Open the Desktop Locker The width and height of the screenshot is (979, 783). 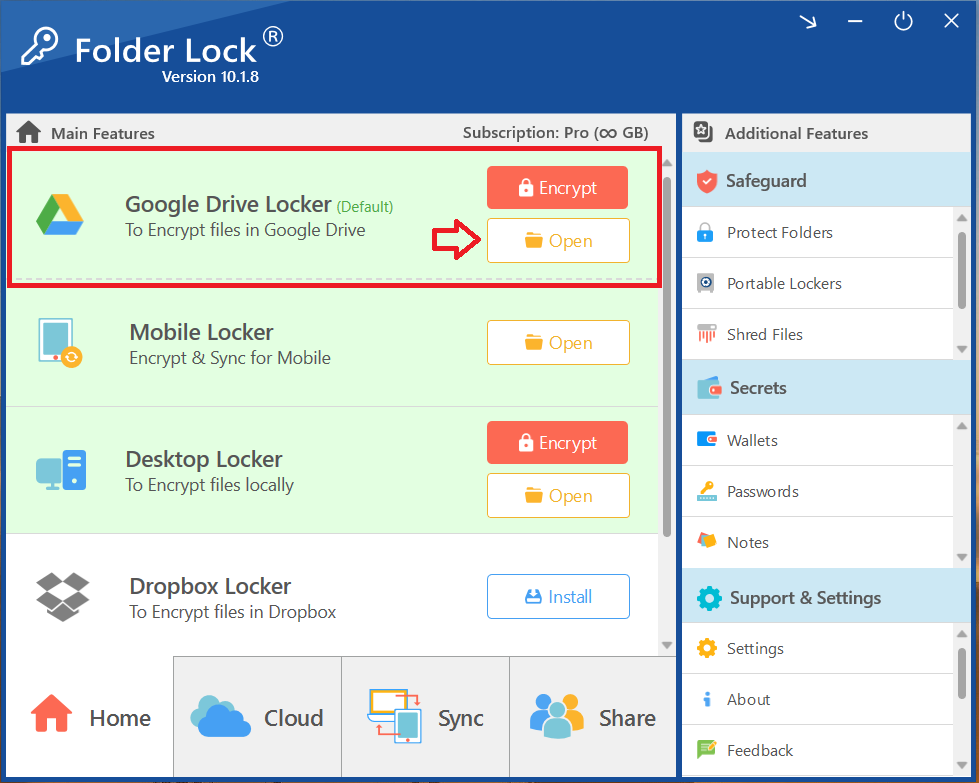coord(558,495)
